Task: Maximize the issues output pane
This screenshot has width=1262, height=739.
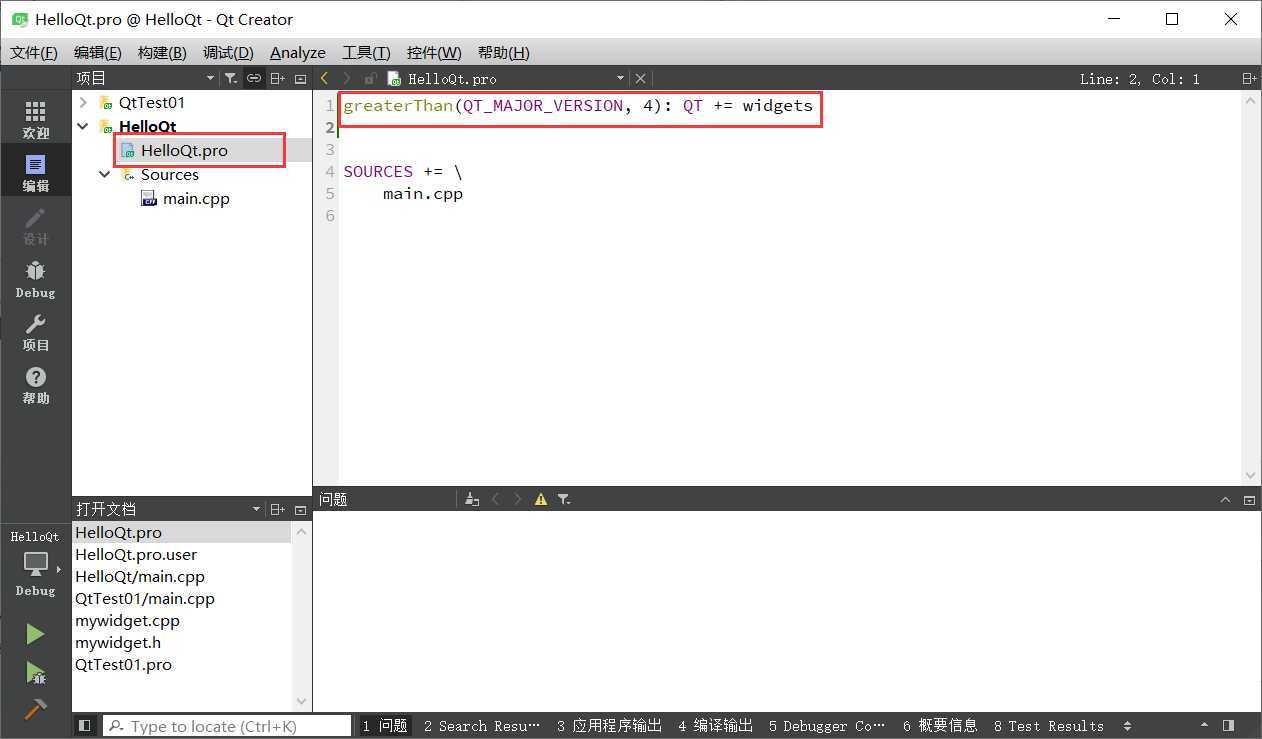Action: click(1225, 499)
